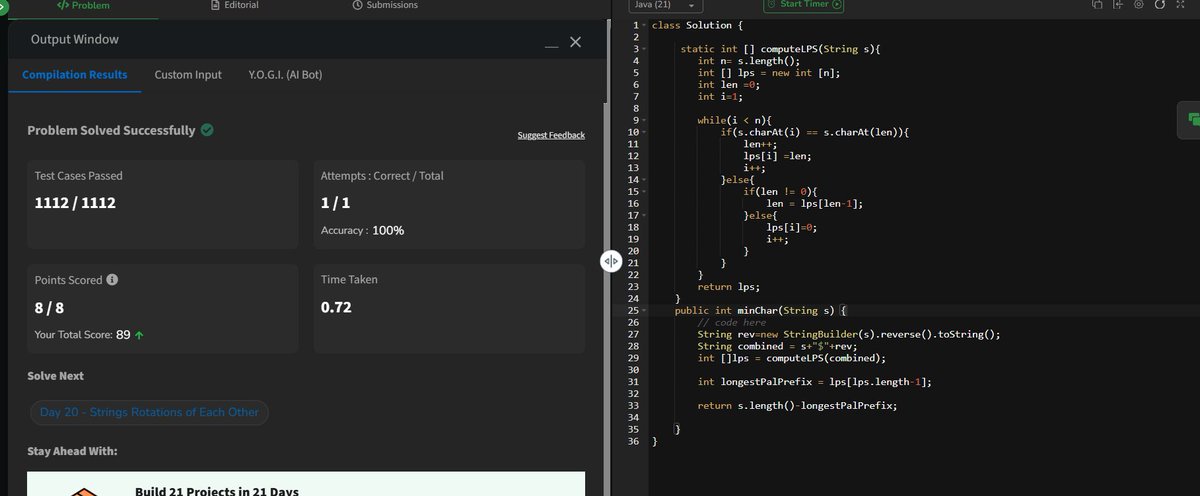
Task: Collapse minChar method fold at line 25
Action: click(644, 311)
